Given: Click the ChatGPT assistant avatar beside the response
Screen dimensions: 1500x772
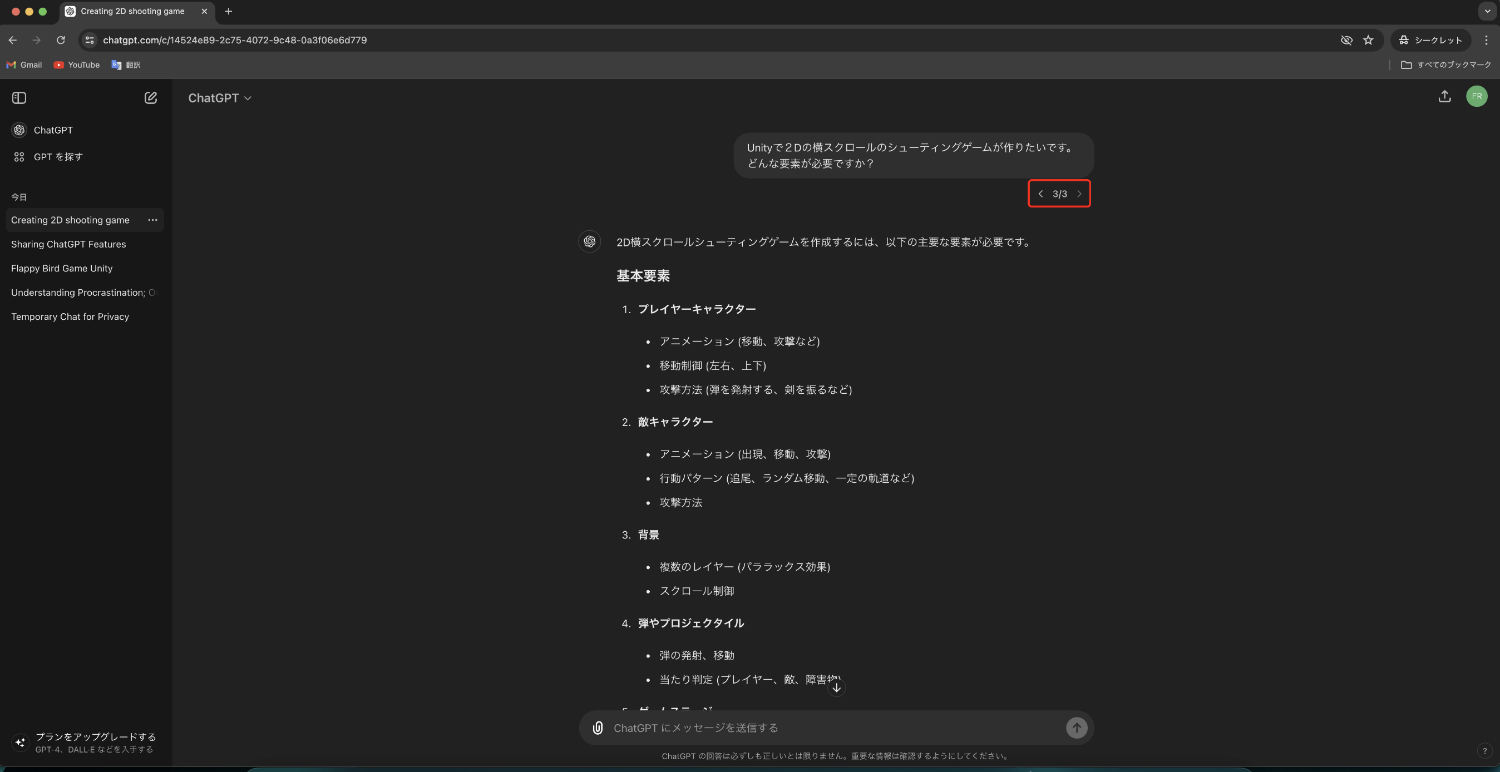Looking at the screenshot, I should point(590,241).
